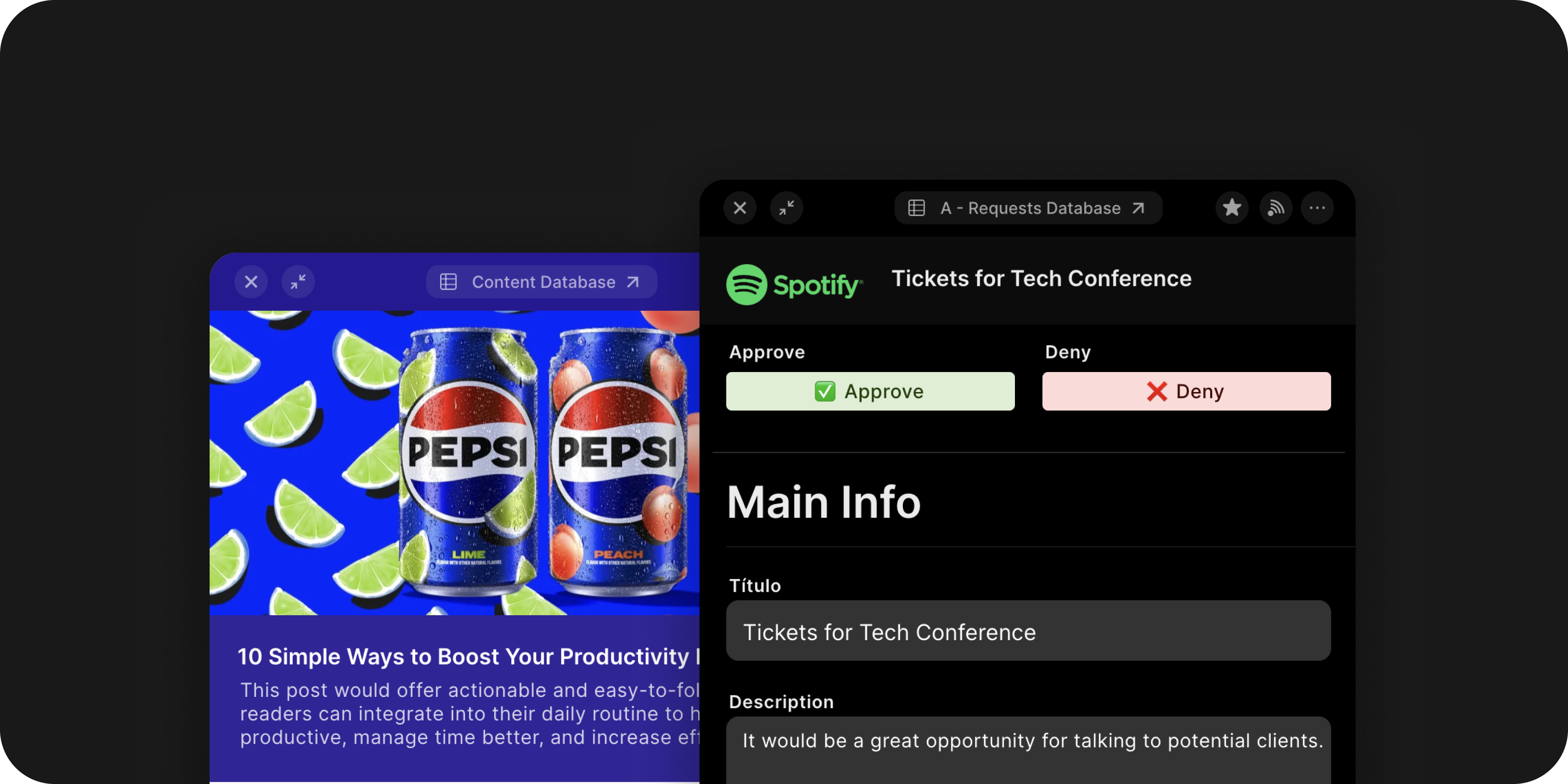This screenshot has height=784, width=1568.
Task: Click table icon beside Content Database
Action: tap(449, 282)
